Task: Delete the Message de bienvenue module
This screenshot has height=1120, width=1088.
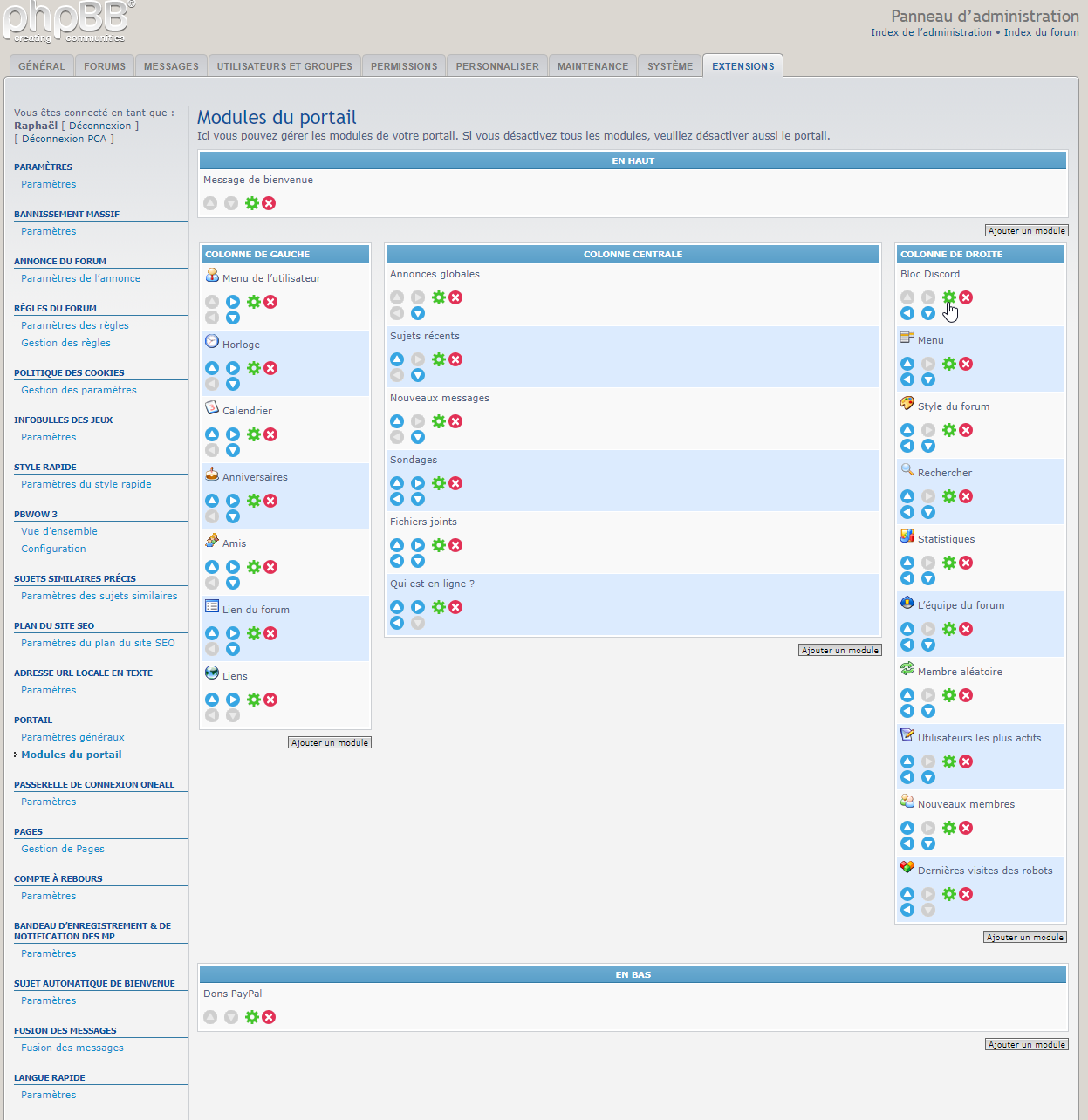Action: pyautogui.click(x=269, y=203)
